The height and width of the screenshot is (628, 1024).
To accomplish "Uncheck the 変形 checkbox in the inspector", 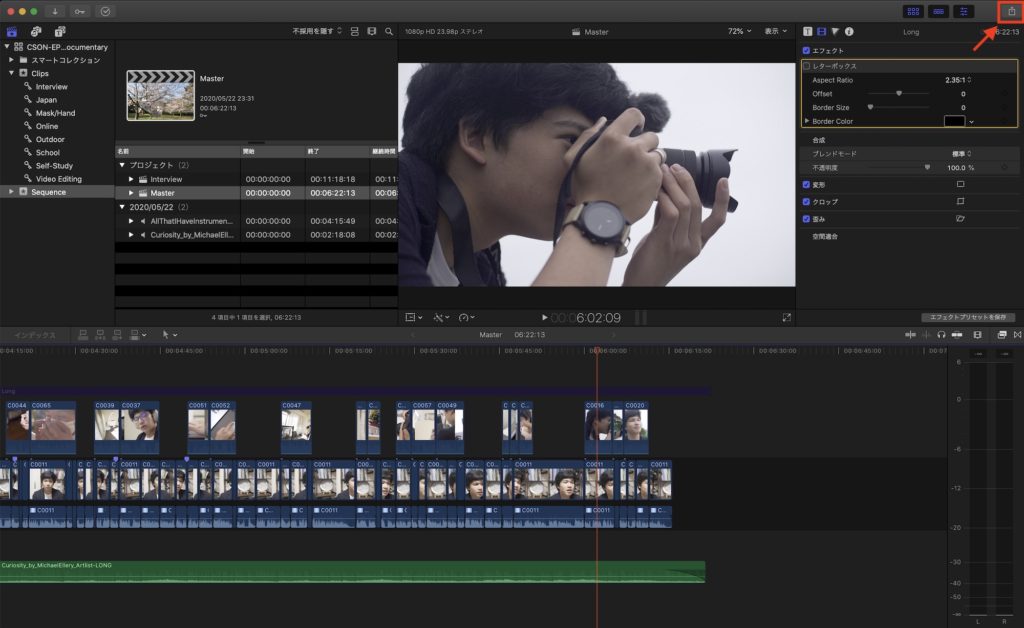I will [806, 184].
